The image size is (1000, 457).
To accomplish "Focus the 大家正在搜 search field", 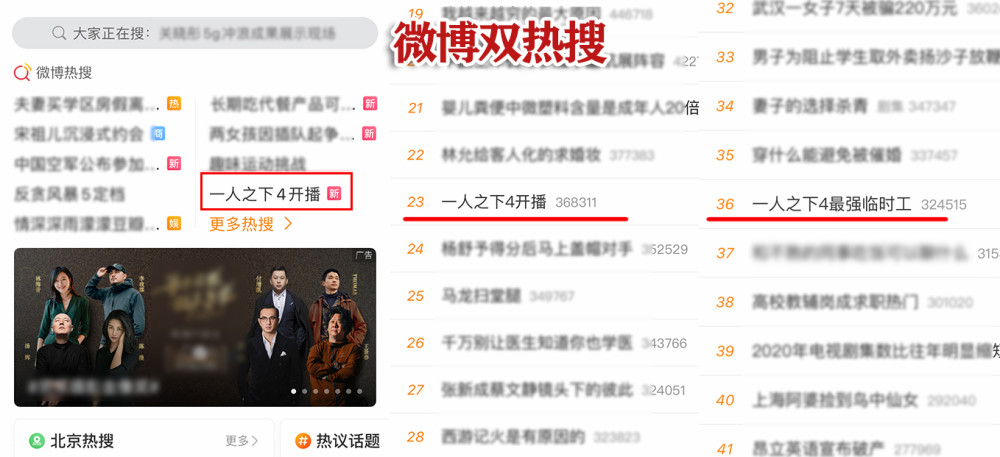I will coord(195,33).
